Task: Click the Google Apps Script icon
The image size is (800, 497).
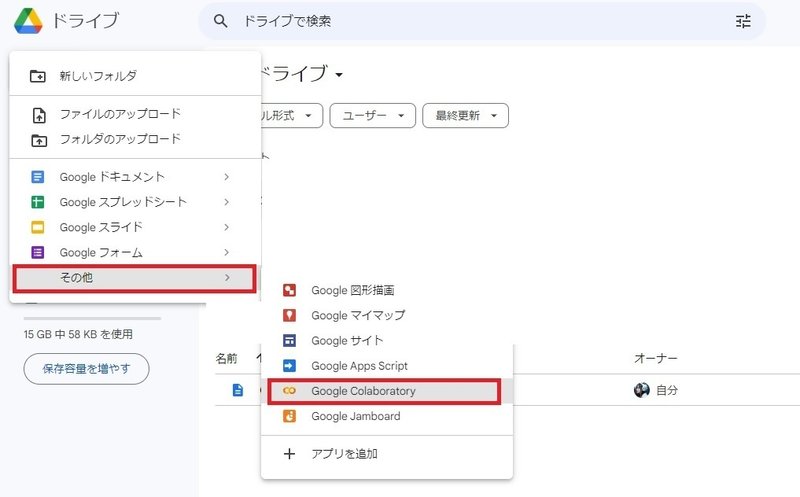Action: click(x=289, y=365)
